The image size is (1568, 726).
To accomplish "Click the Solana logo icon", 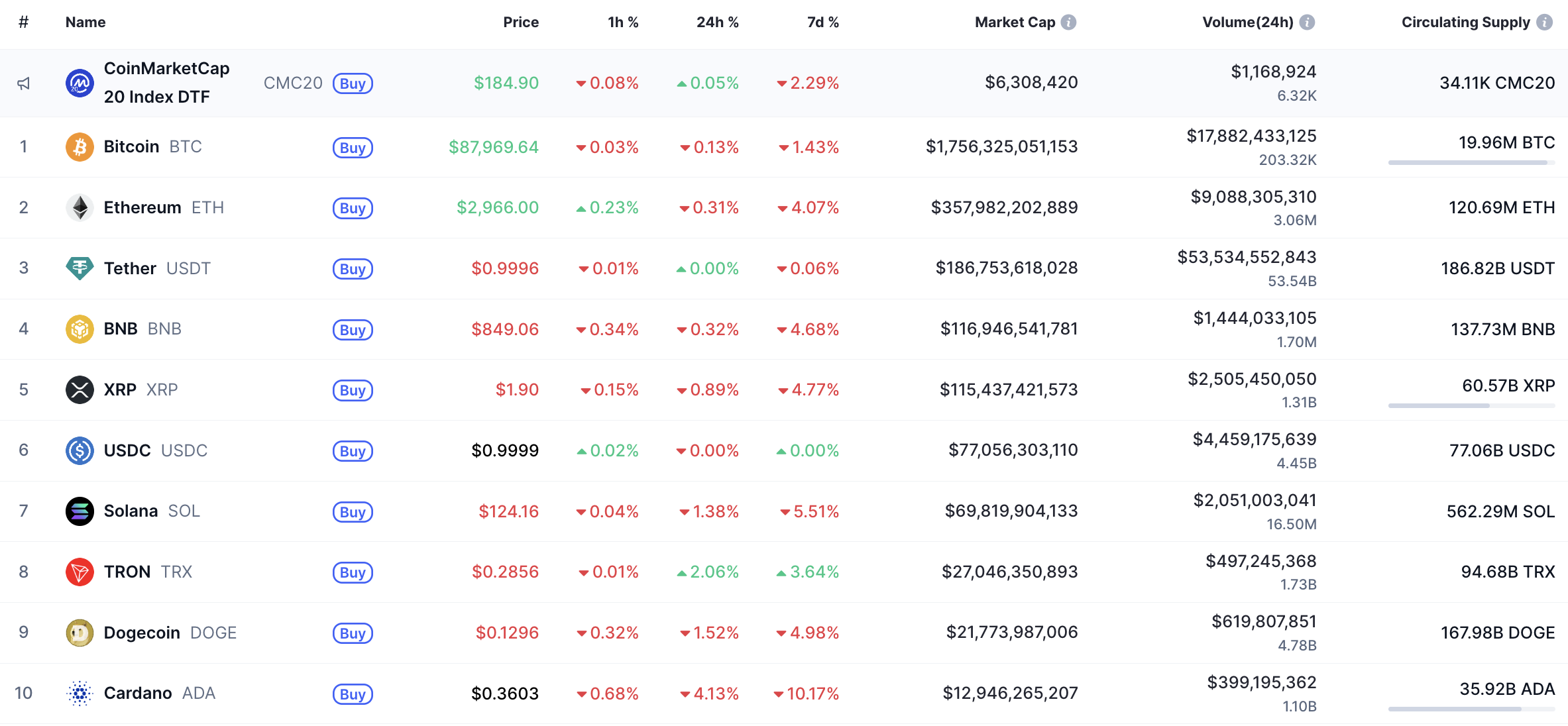I will 80,511.
